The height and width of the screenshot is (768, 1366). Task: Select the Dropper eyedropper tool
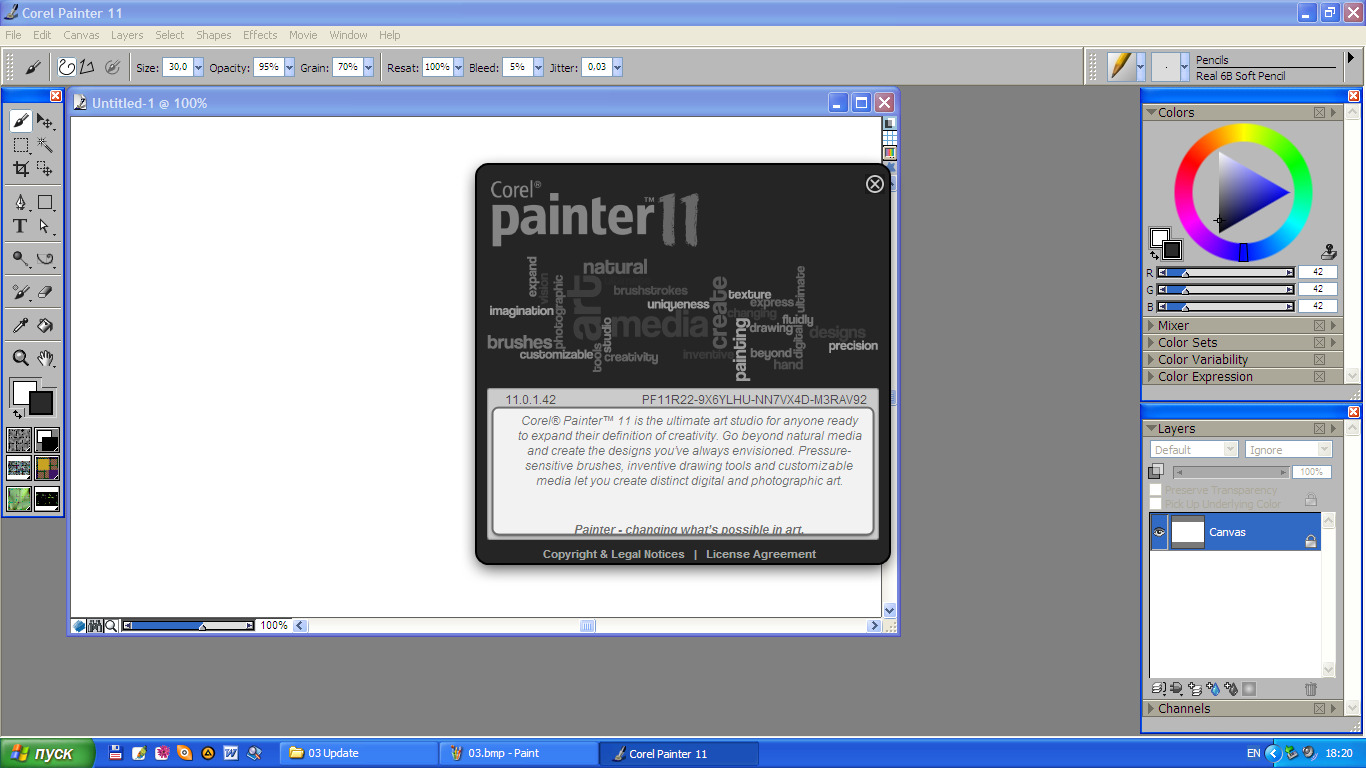point(21,325)
